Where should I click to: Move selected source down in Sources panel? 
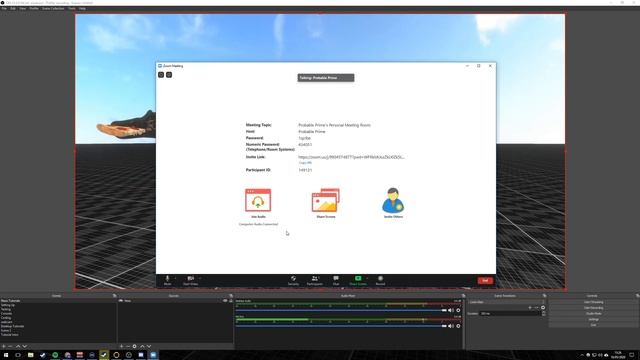(149, 346)
